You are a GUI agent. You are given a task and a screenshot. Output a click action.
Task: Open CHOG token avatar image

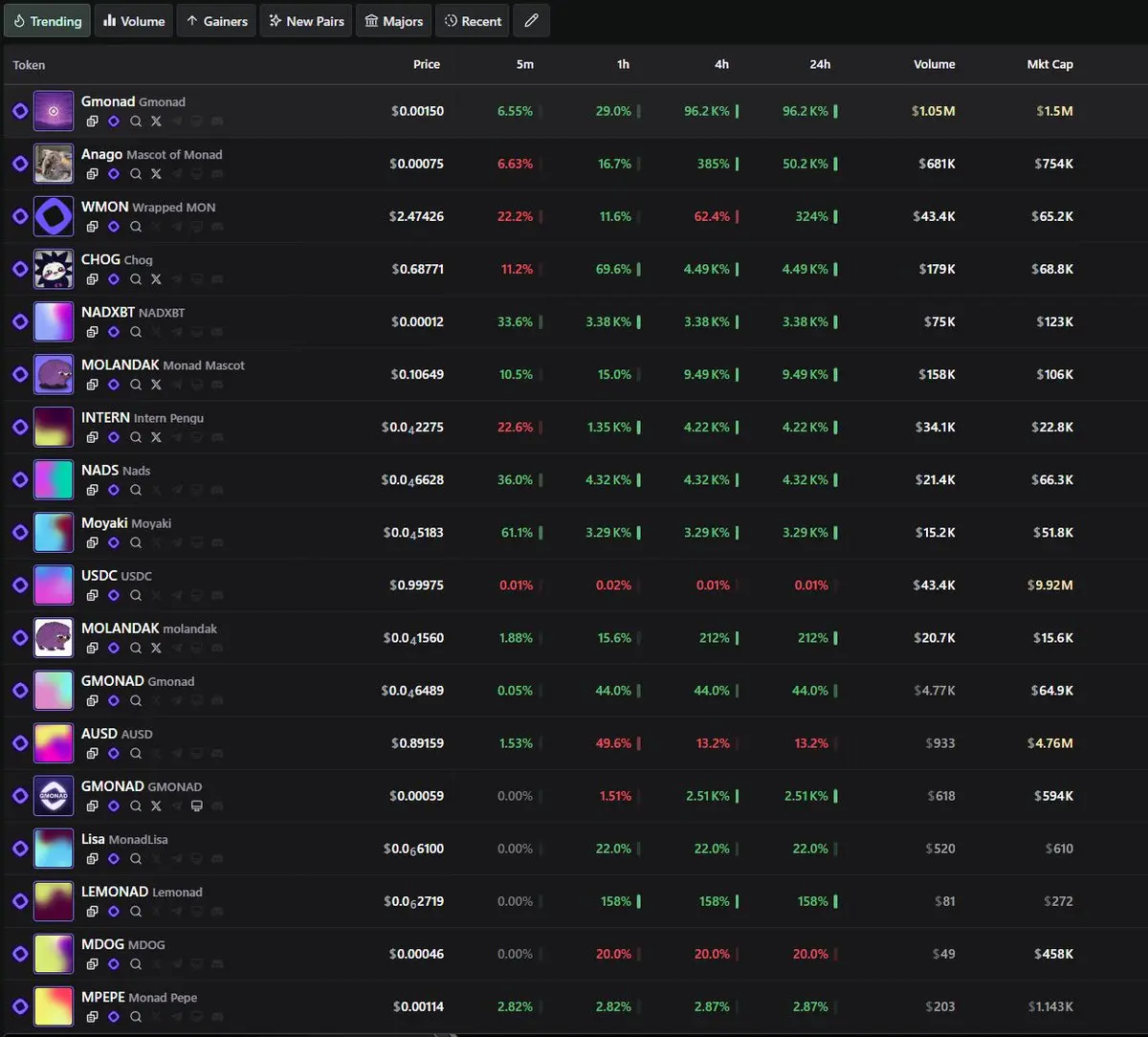[54, 269]
